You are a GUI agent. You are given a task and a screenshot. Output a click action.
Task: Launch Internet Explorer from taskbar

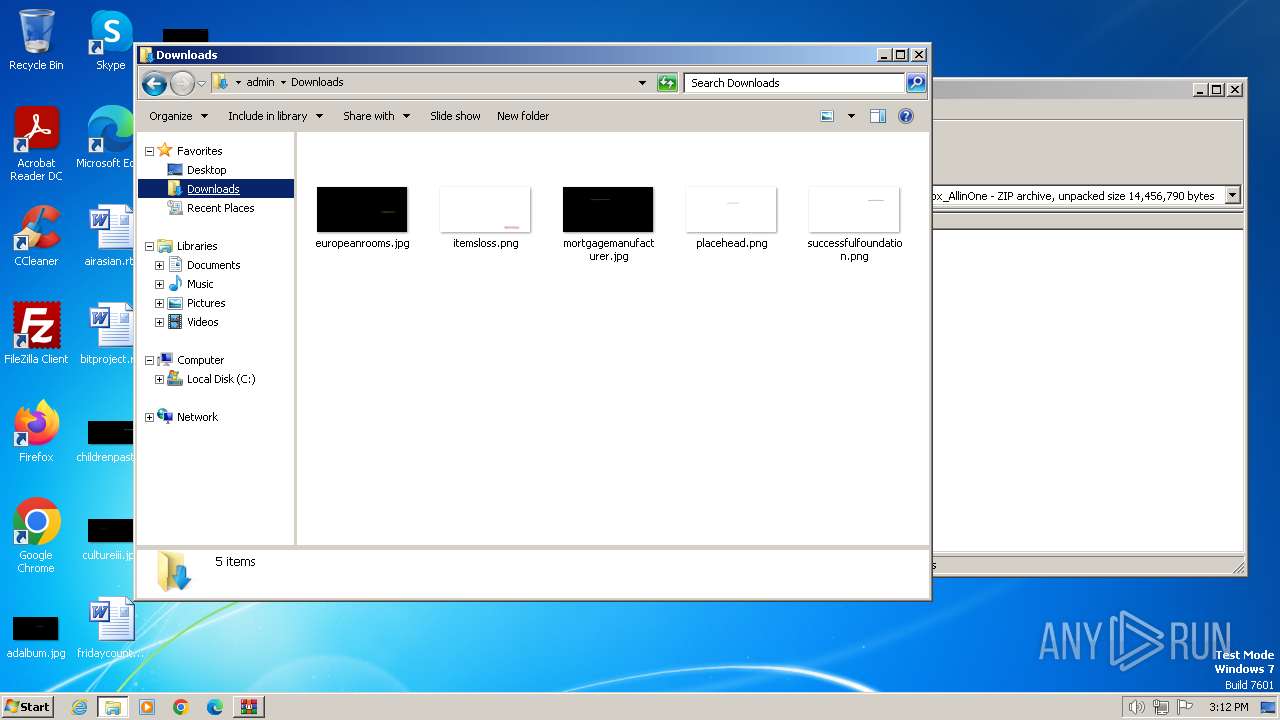(x=79, y=707)
